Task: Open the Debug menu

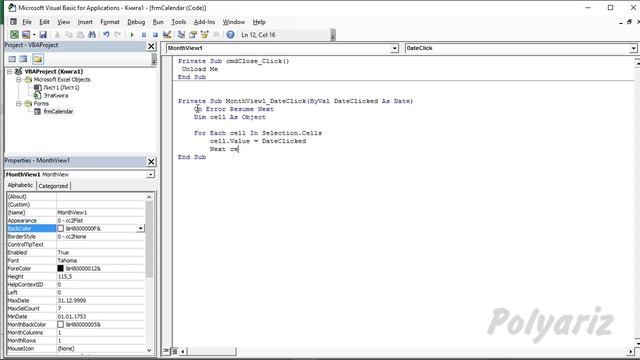Action: 136,22
